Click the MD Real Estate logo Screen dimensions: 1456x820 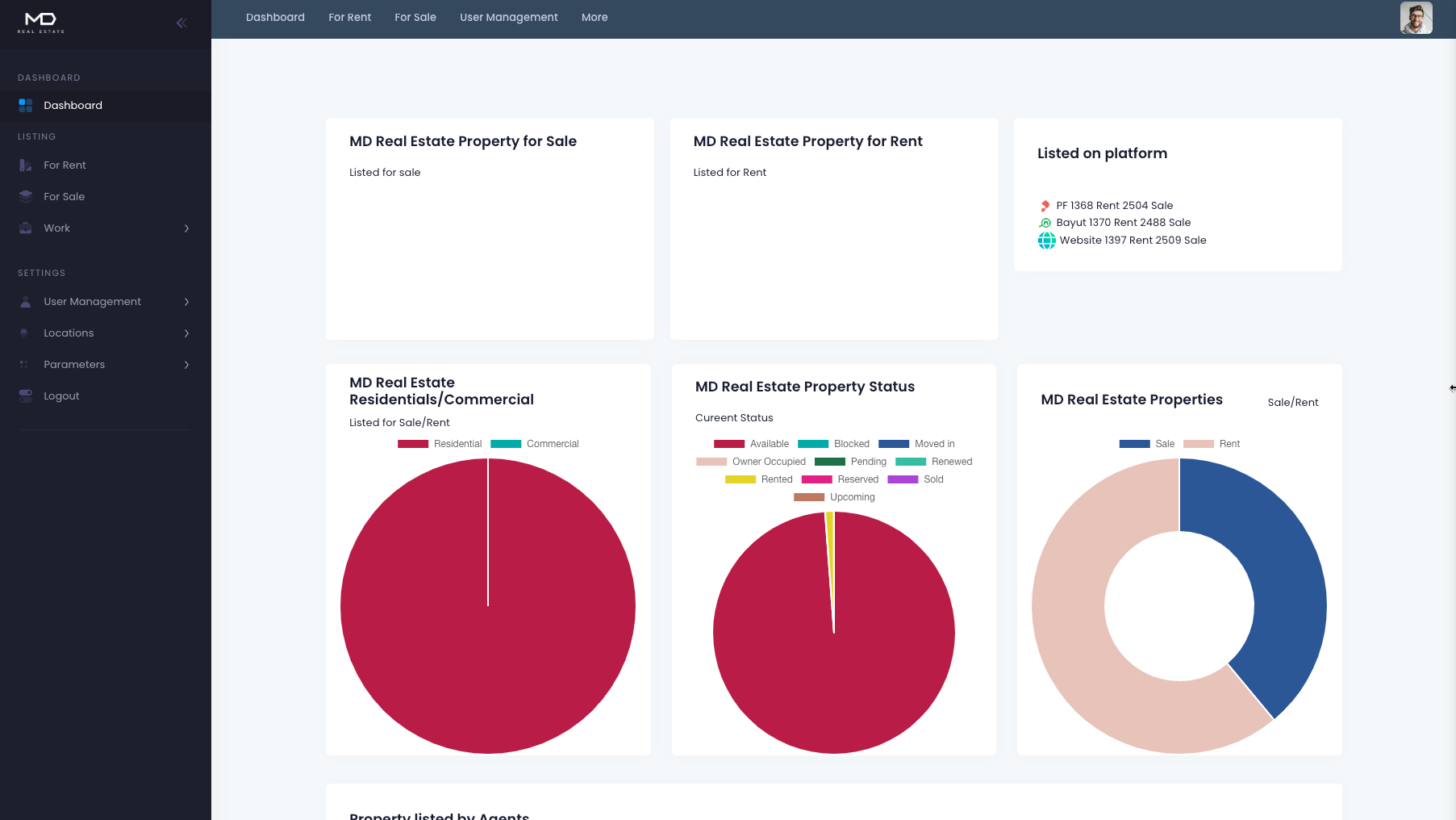click(x=41, y=22)
